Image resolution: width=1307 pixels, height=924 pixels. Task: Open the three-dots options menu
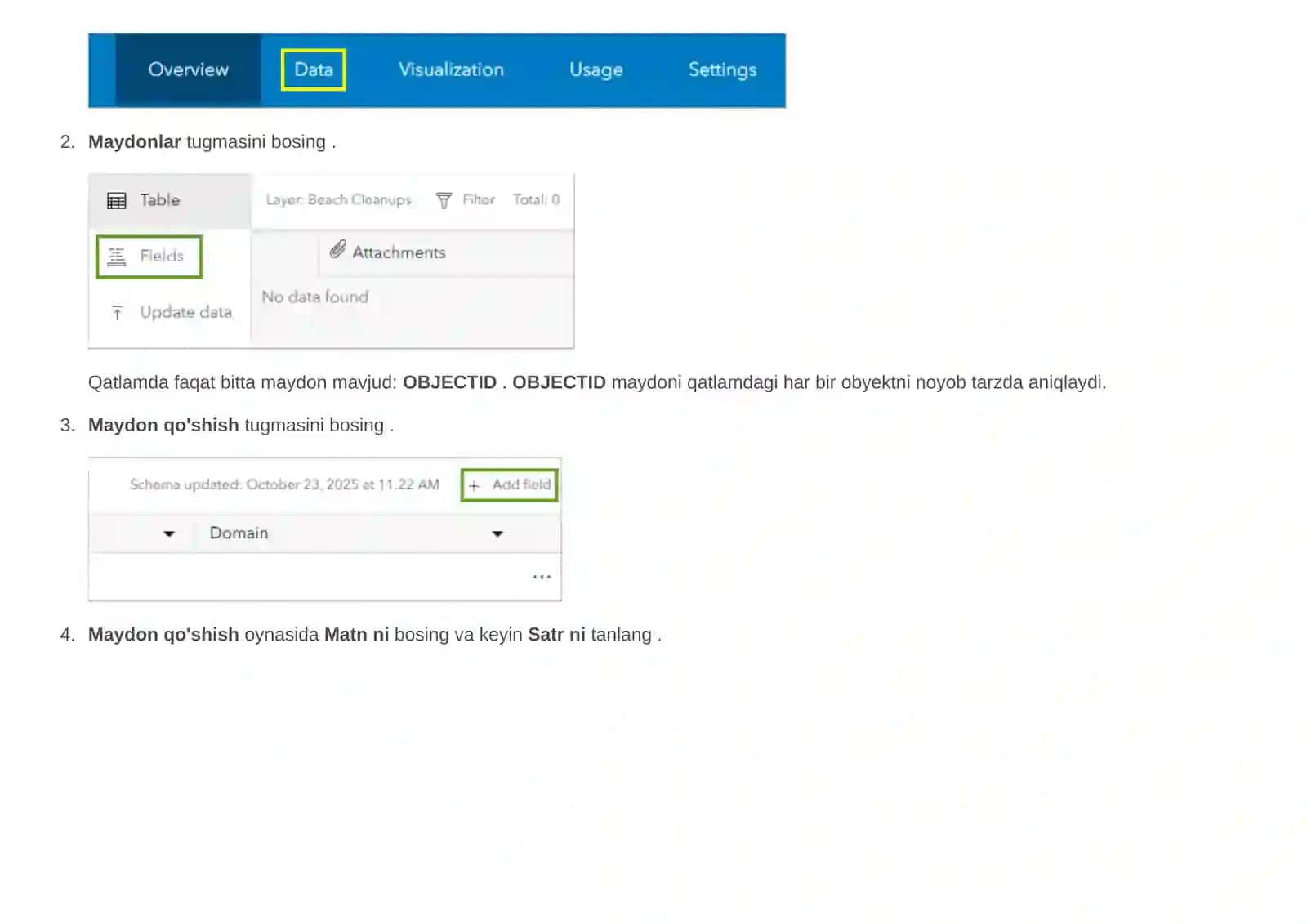click(542, 577)
